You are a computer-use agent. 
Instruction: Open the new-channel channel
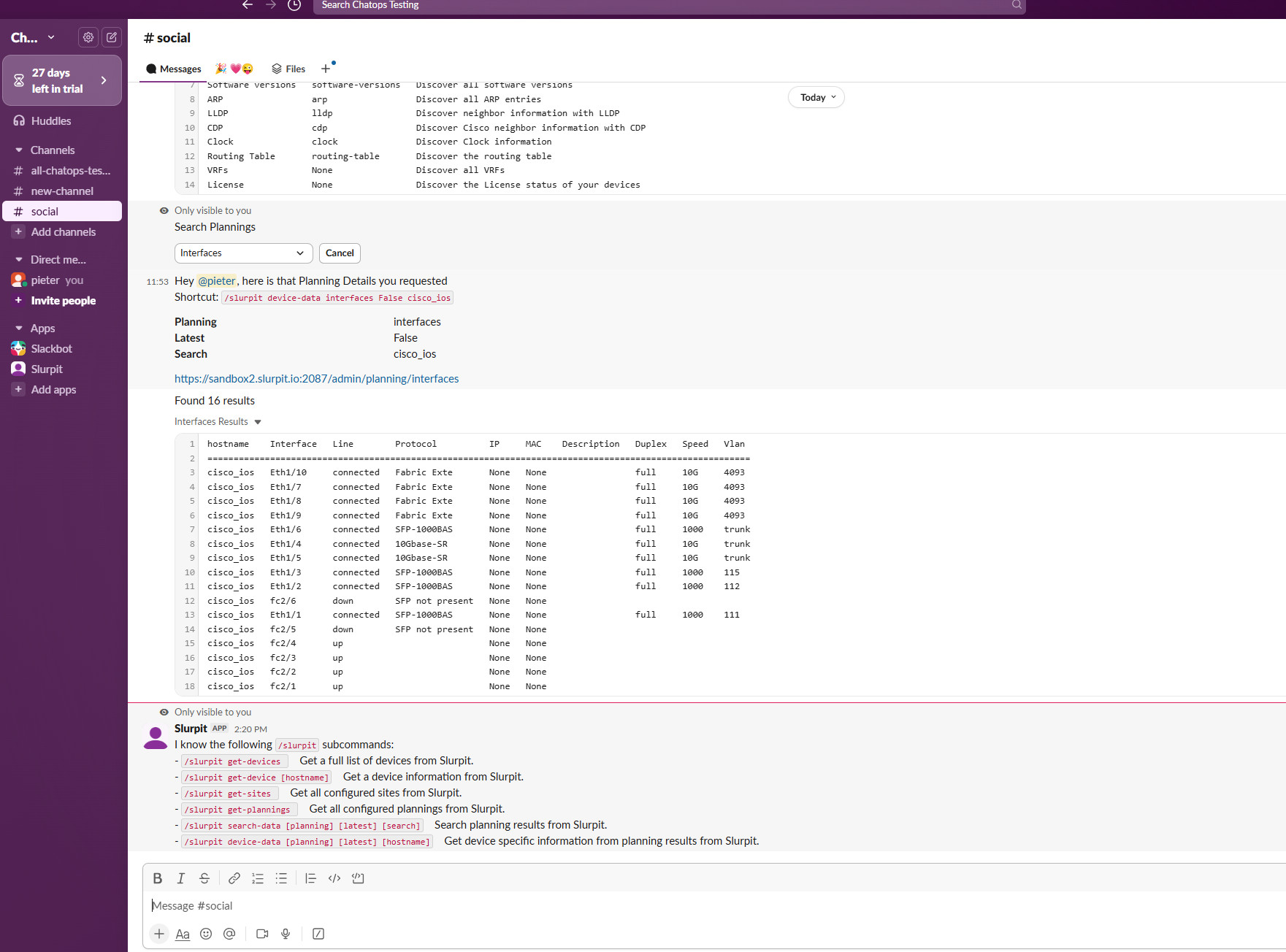tap(62, 191)
